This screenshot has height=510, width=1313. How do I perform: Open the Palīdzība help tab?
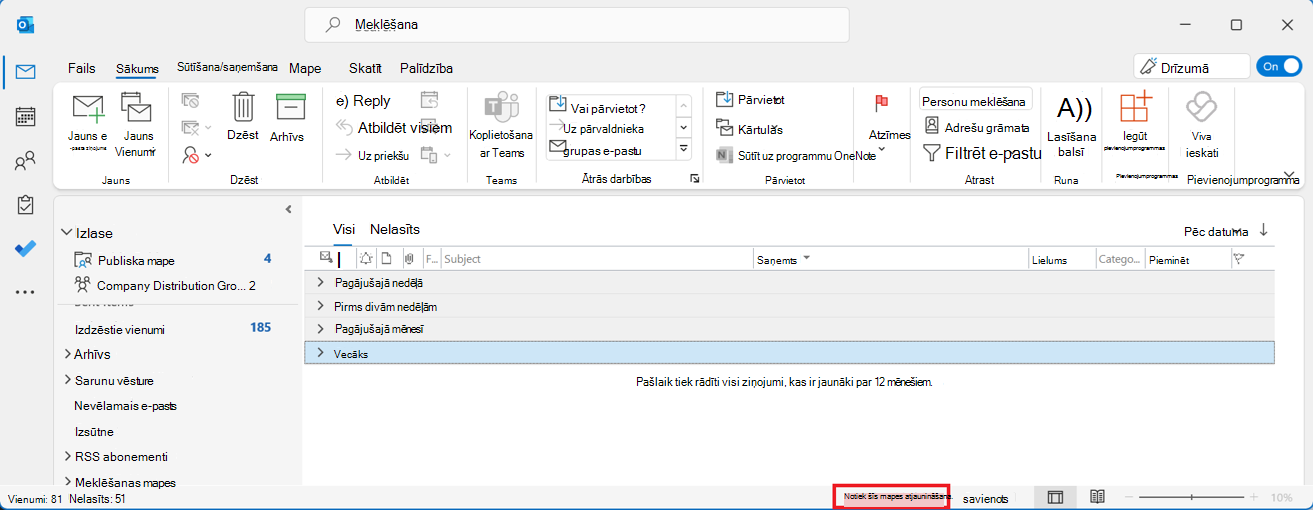click(426, 68)
